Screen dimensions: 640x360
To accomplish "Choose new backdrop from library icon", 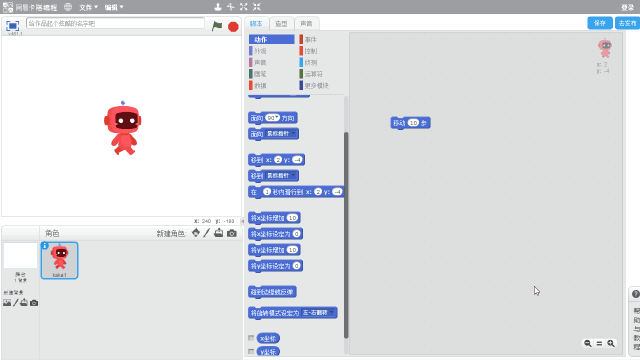I will [7, 303].
